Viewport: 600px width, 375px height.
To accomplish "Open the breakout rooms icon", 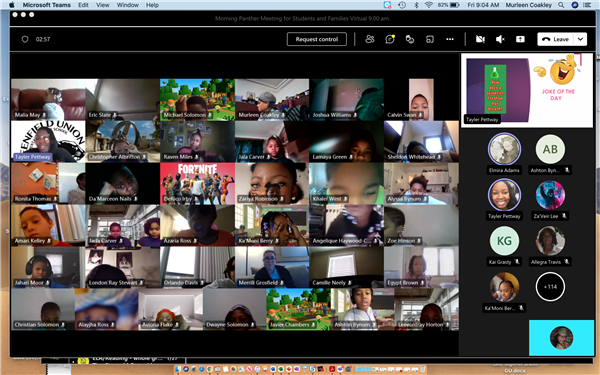I will pyautogui.click(x=430, y=39).
